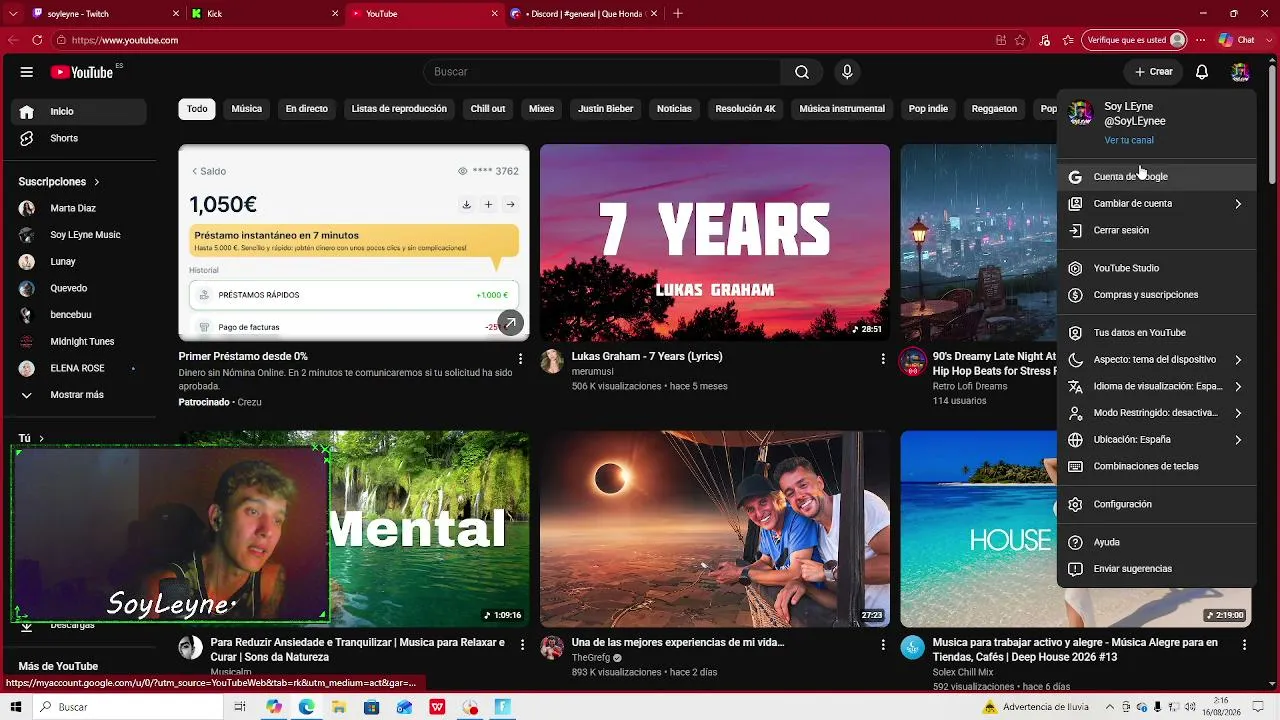Refresh the page in the browser
This screenshot has height=720, width=1280.
(37, 40)
